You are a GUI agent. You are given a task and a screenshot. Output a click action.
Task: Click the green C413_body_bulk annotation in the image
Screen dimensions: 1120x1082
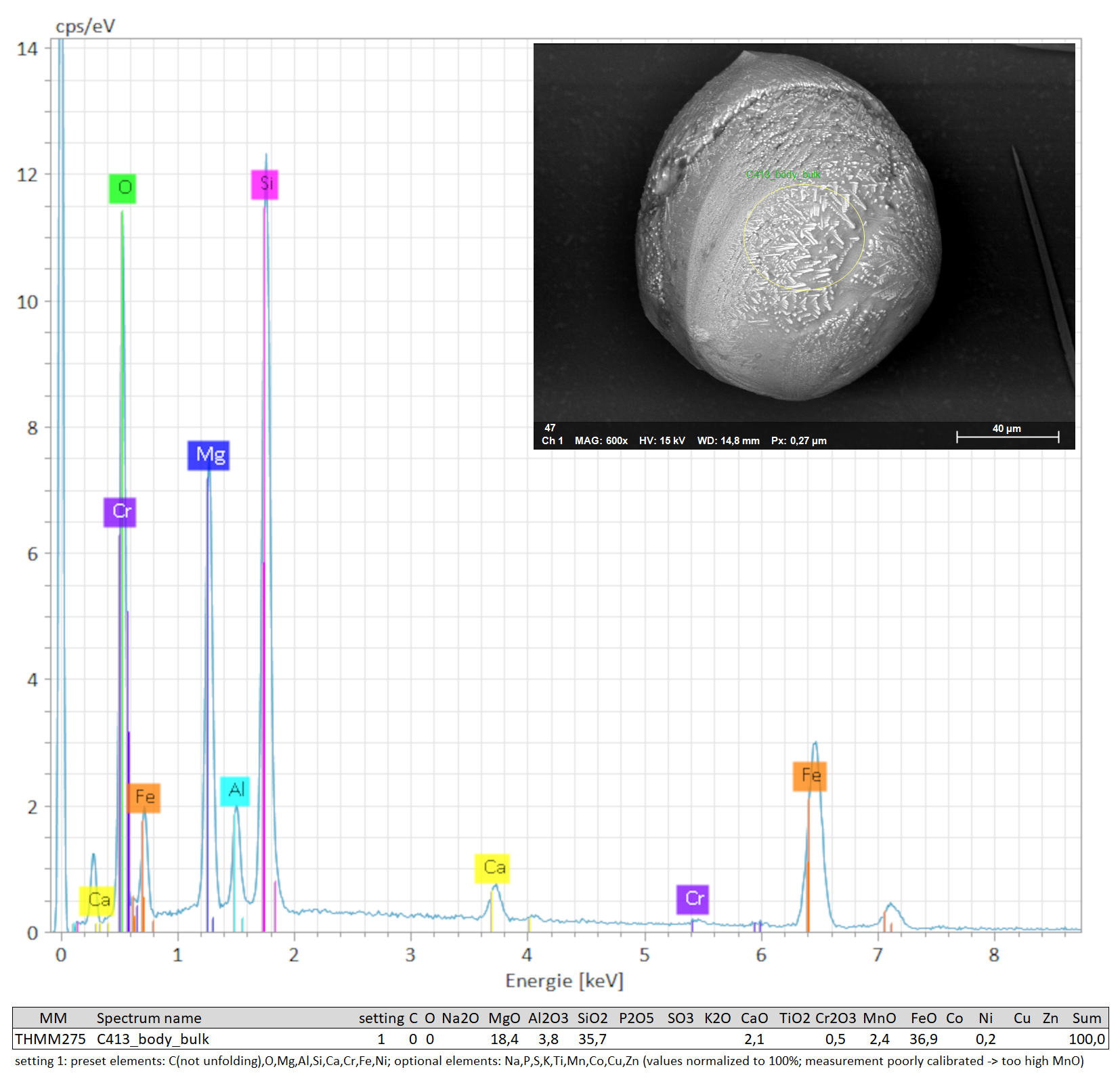click(783, 175)
